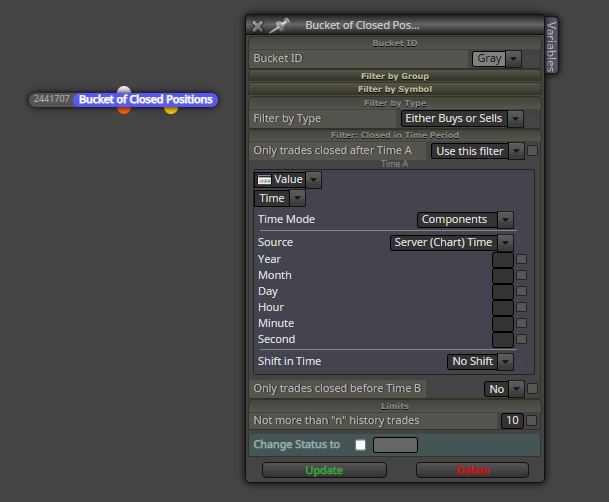Image resolution: width=609 pixels, height=502 pixels.
Task: Toggle the Second row checkbox
Action: coord(522,339)
